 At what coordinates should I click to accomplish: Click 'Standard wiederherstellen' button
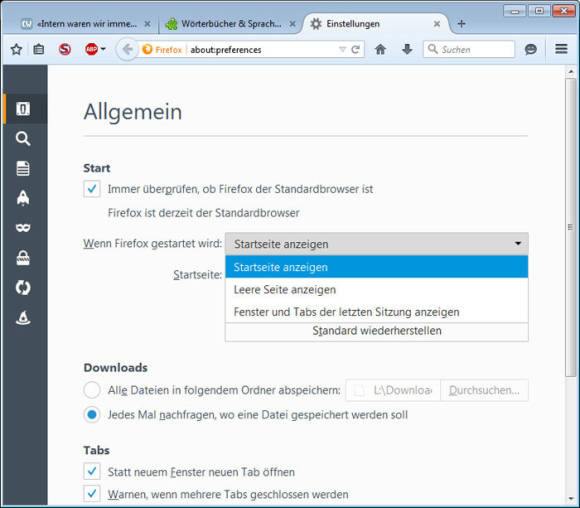tap(377, 331)
